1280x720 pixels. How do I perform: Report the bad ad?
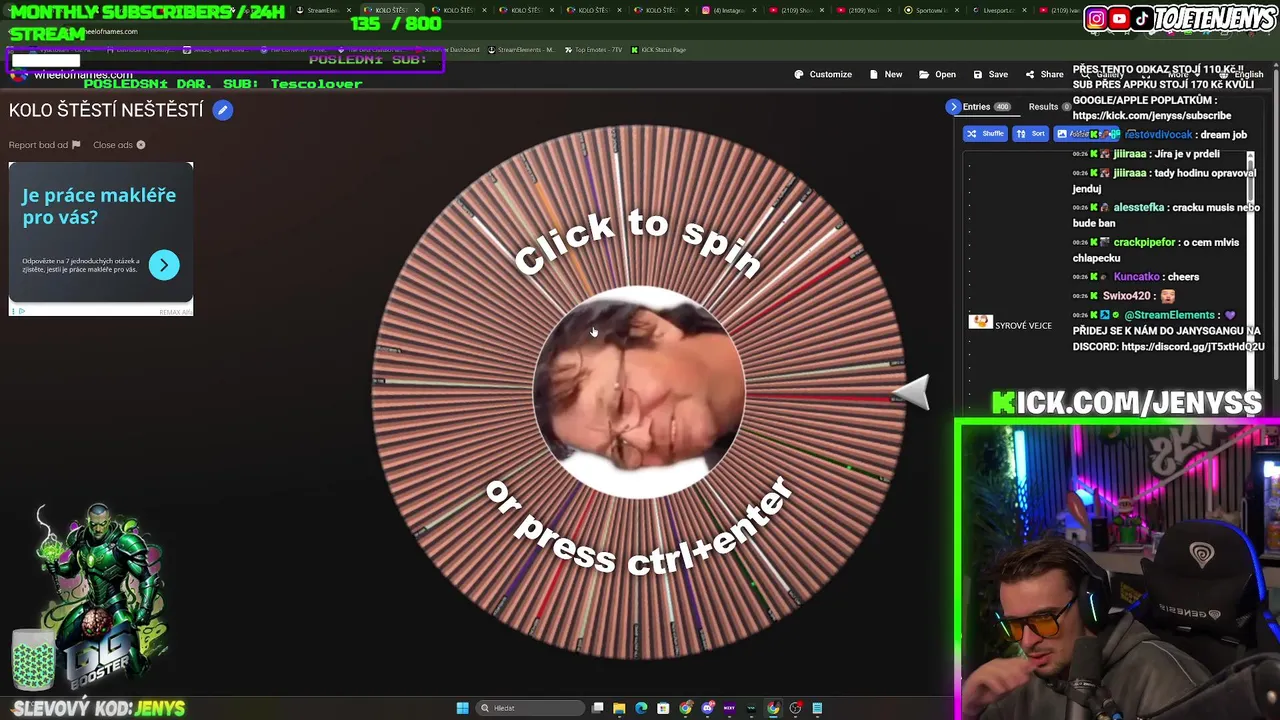44,145
